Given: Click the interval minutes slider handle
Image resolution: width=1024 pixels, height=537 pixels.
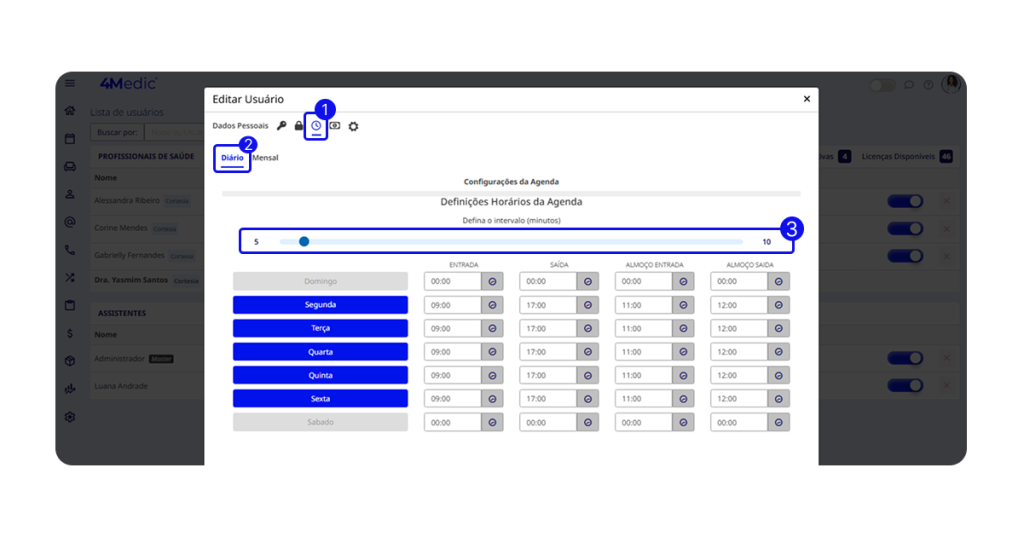Looking at the screenshot, I should (x=304, y=241).
